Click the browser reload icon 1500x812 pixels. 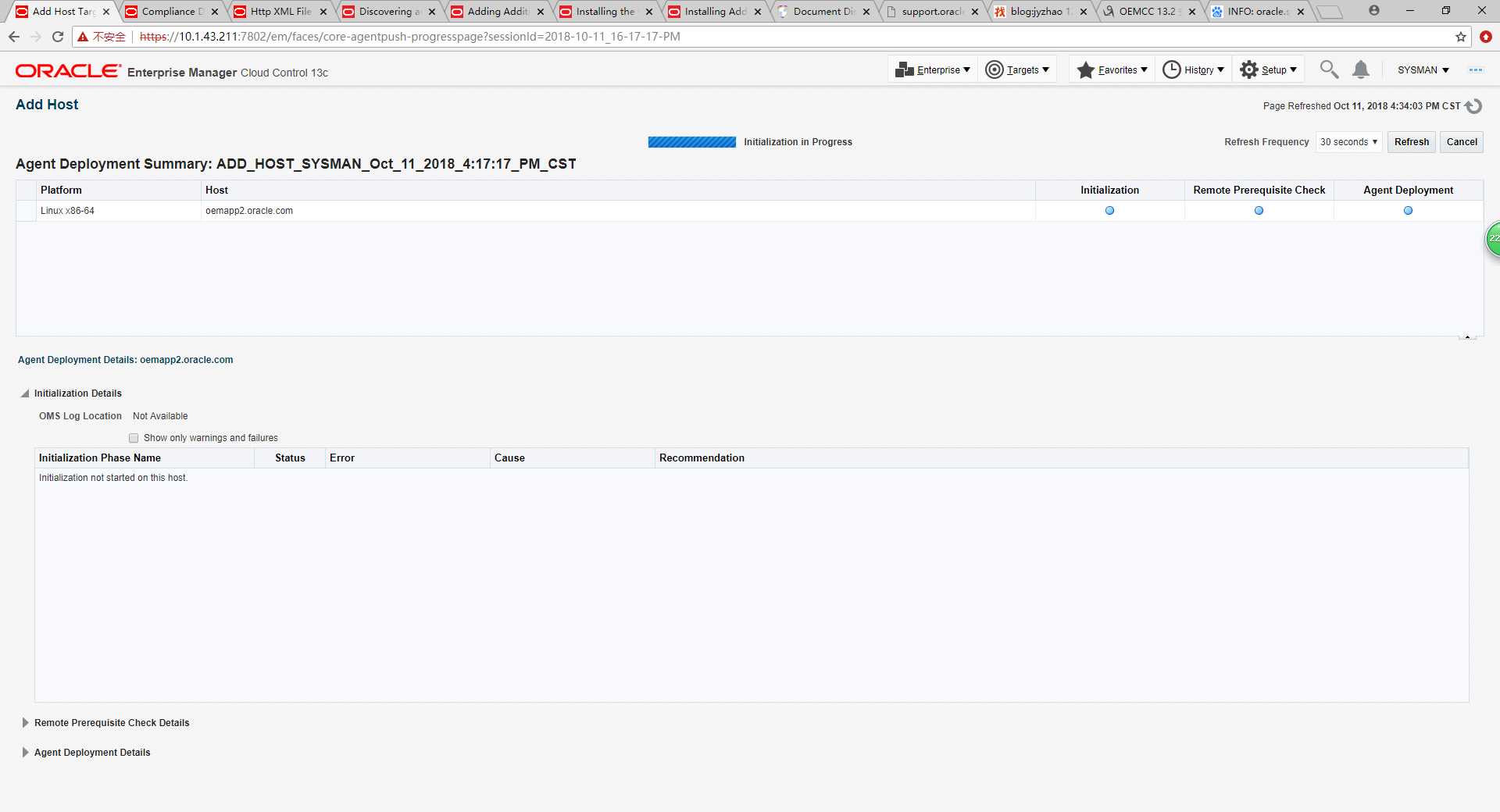click(x=58, y=37)
